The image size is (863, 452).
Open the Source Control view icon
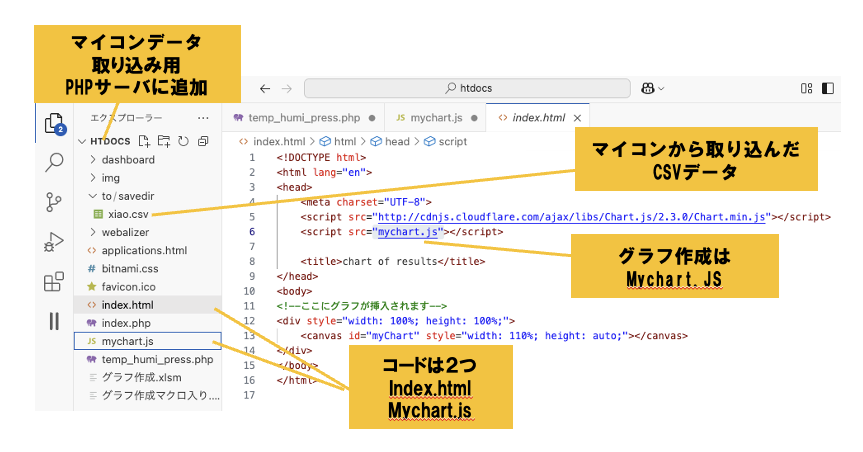pos(53,202)
